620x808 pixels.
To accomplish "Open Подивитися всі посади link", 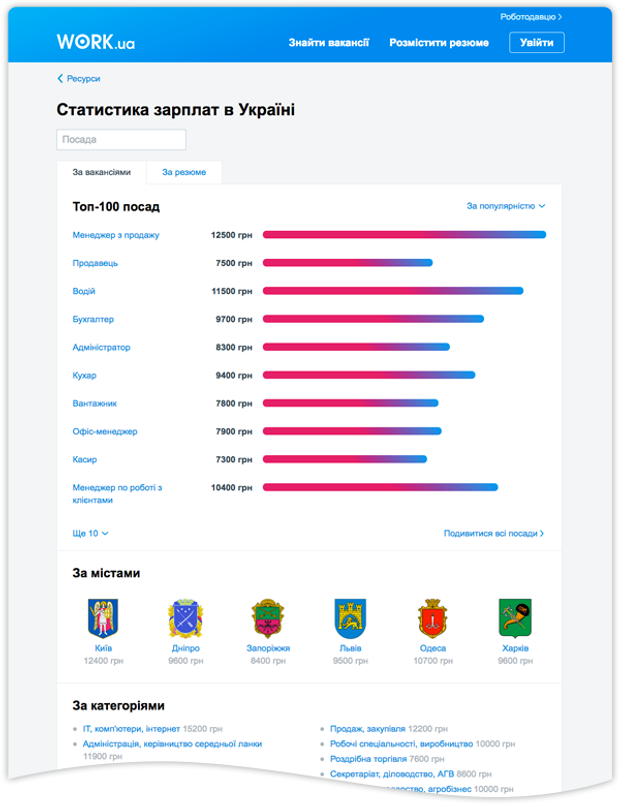I will (494, 534).
